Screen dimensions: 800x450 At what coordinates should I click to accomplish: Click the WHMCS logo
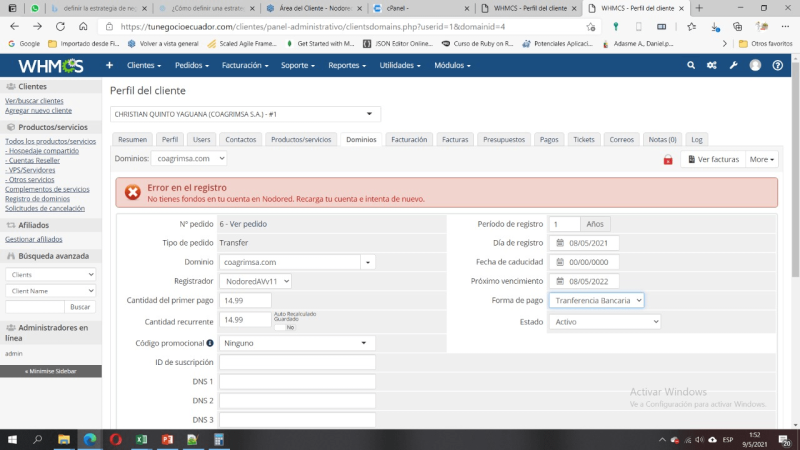point(51,65)
